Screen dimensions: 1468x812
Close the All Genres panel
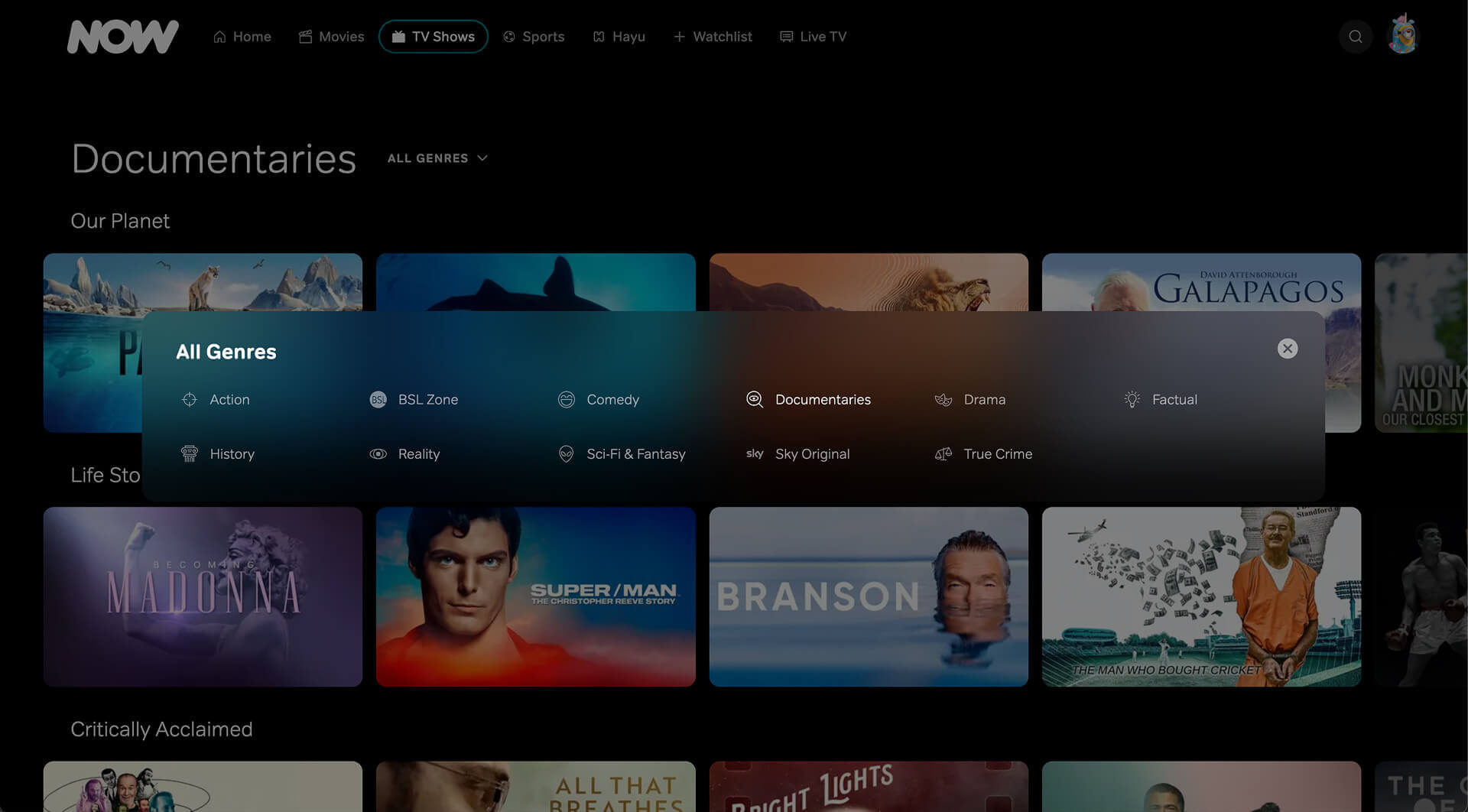tap(1288, 349)
